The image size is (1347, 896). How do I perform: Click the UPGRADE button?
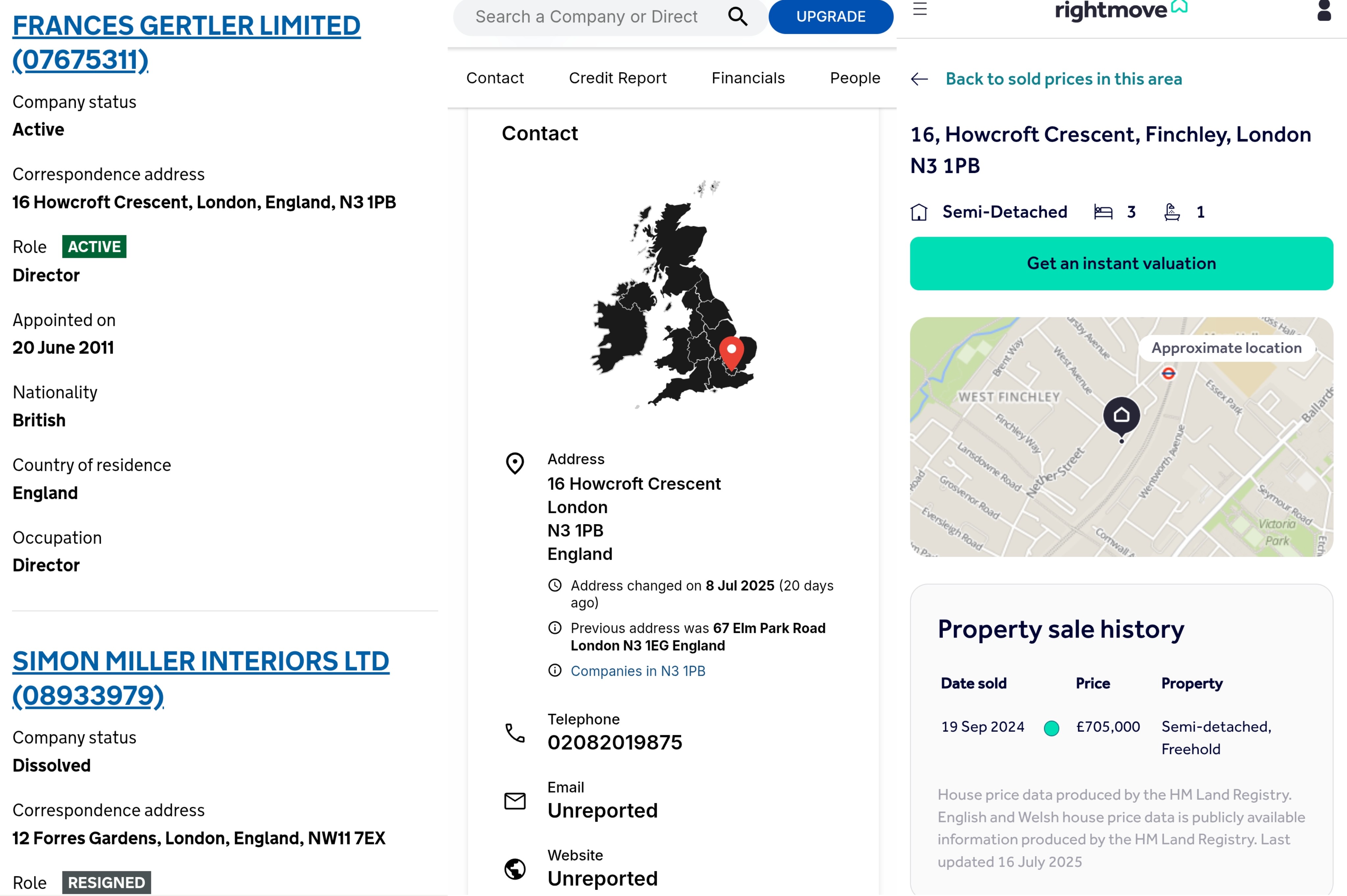pos(830,16)
